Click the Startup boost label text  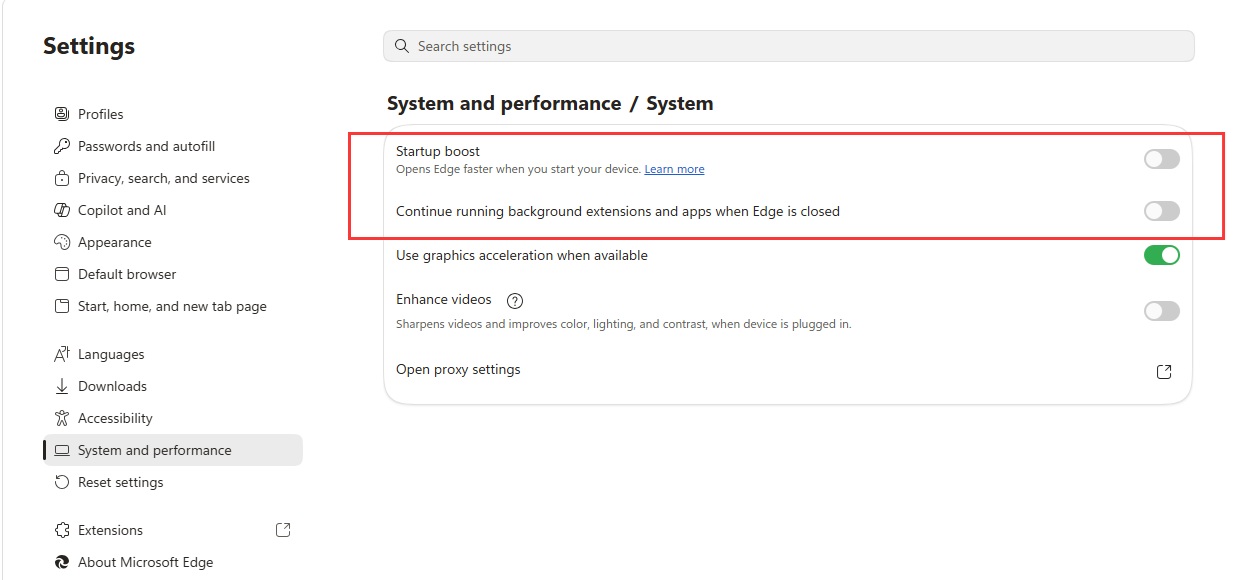[438, 151]
